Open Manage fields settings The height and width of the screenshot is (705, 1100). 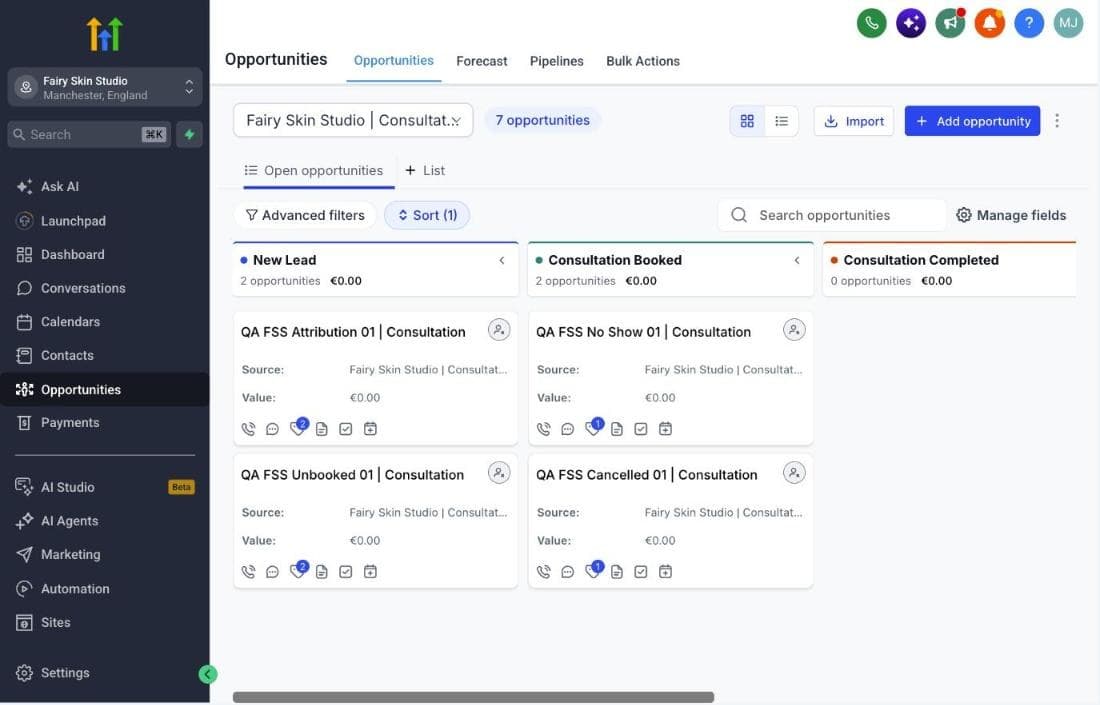pyautogui.click(x=1011, y=215)
